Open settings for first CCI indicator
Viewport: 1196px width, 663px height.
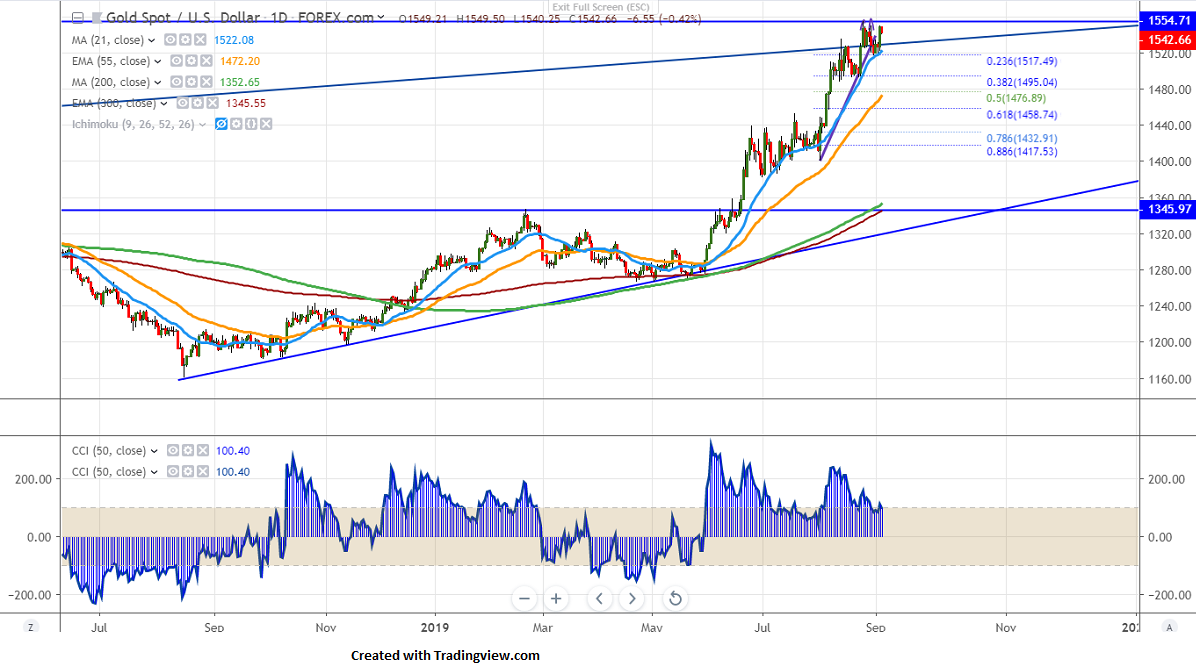point(188,451)
